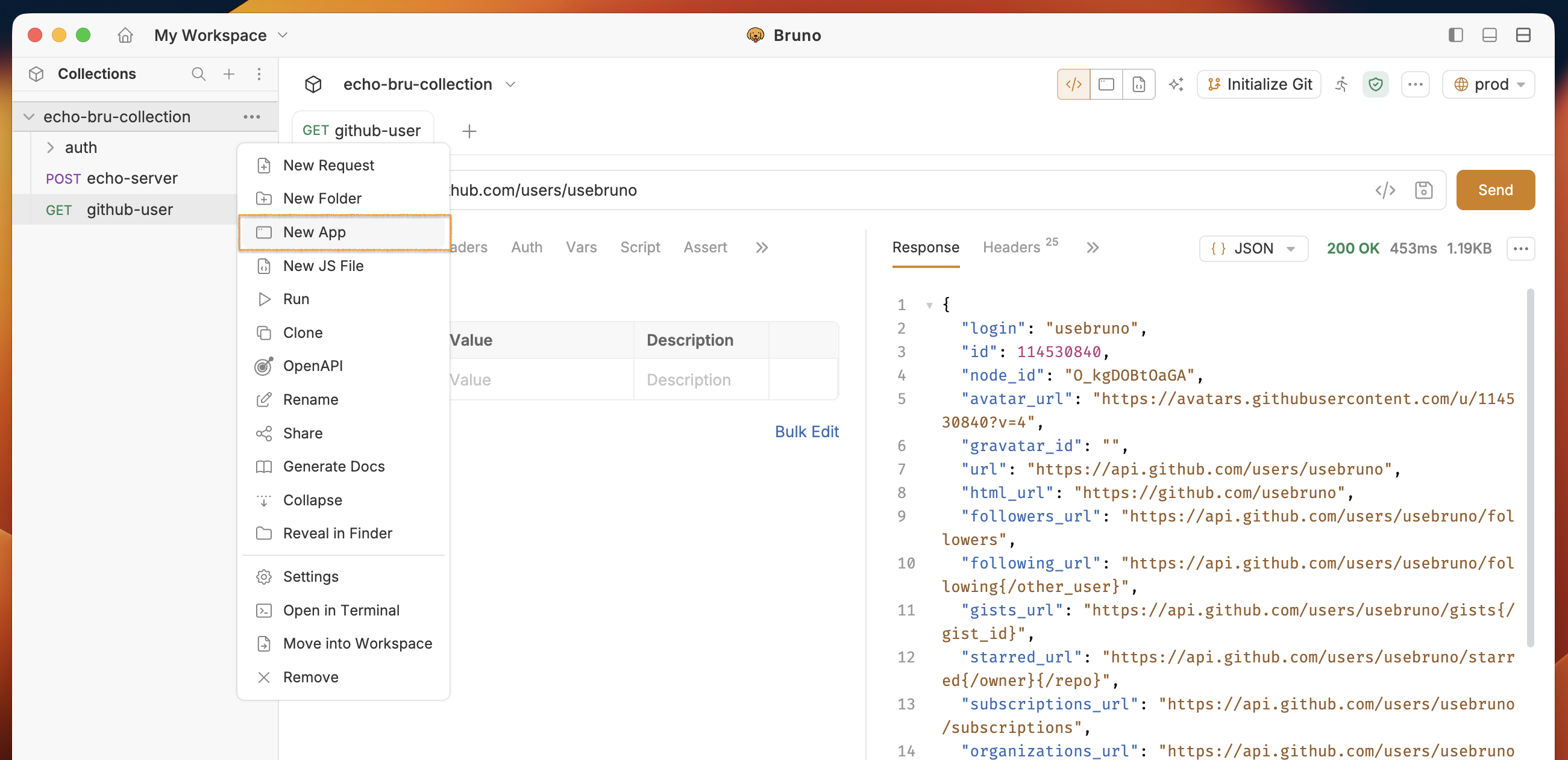1568x760 pixels.
Task: Select New JS File menu item
Action: 344,266
